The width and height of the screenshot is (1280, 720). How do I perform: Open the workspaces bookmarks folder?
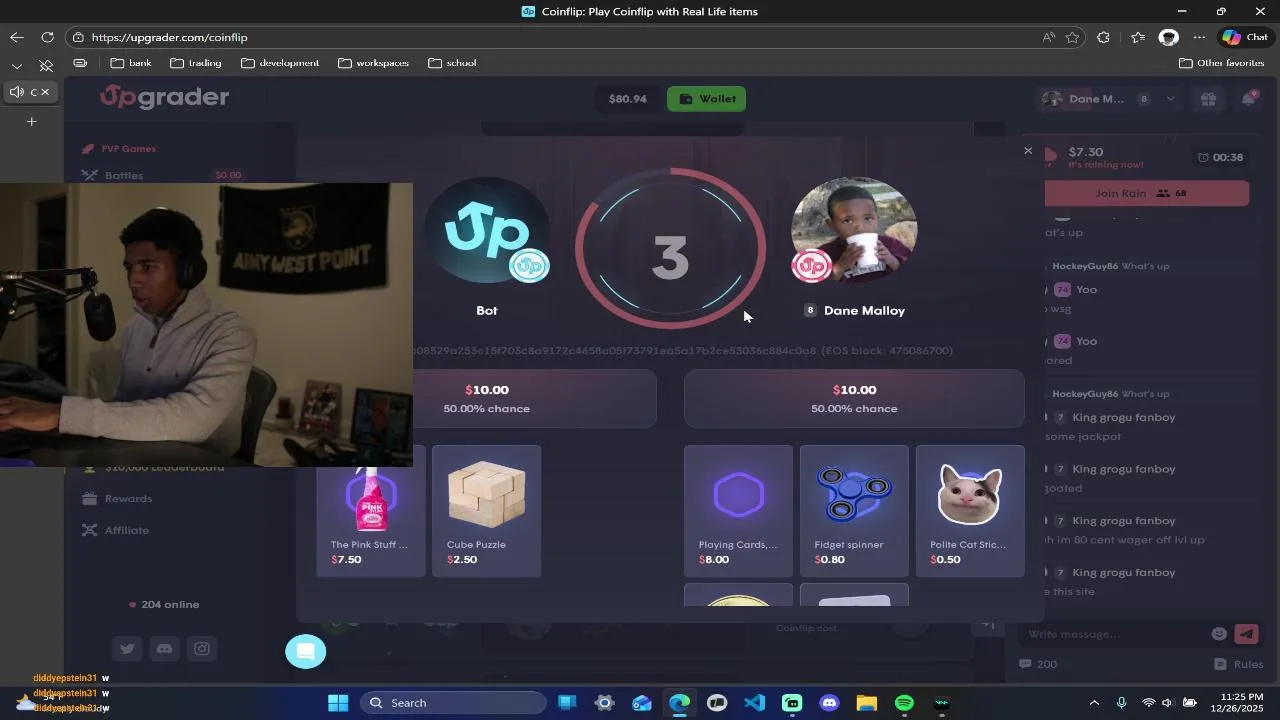point(374,63)
